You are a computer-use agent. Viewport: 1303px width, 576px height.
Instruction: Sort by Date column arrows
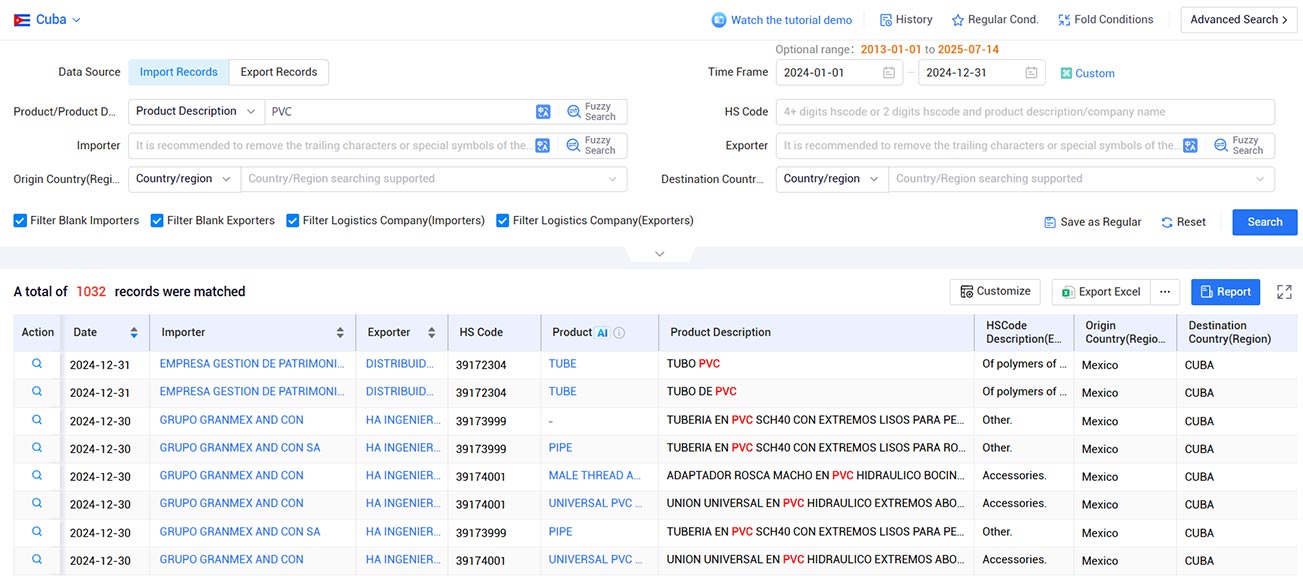(134, 333)
